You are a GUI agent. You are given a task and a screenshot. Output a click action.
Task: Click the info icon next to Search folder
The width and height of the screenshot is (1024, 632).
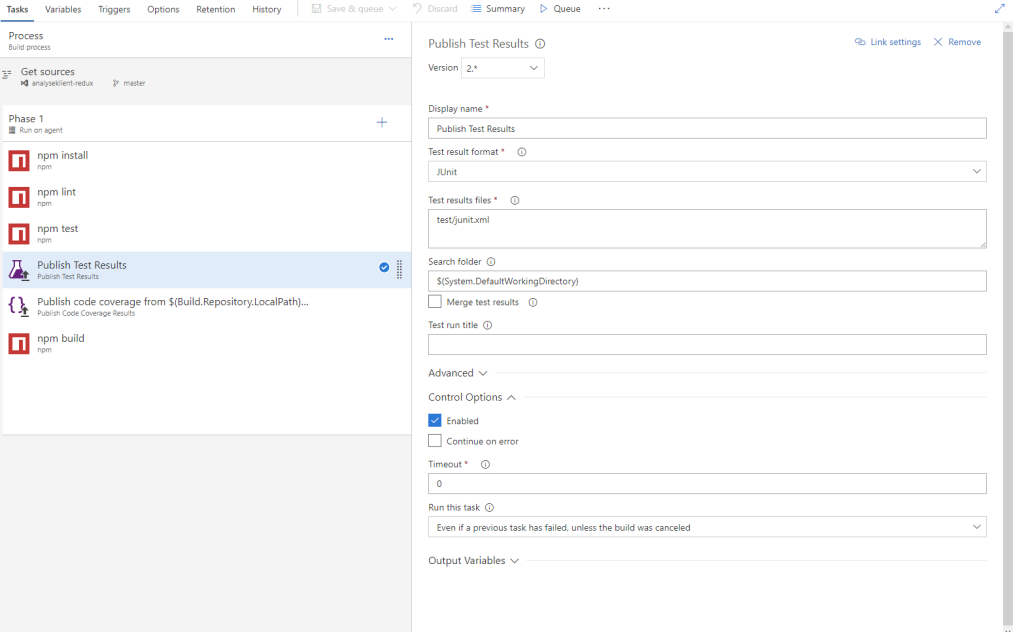pyautogui.click(x=491, y=262)
